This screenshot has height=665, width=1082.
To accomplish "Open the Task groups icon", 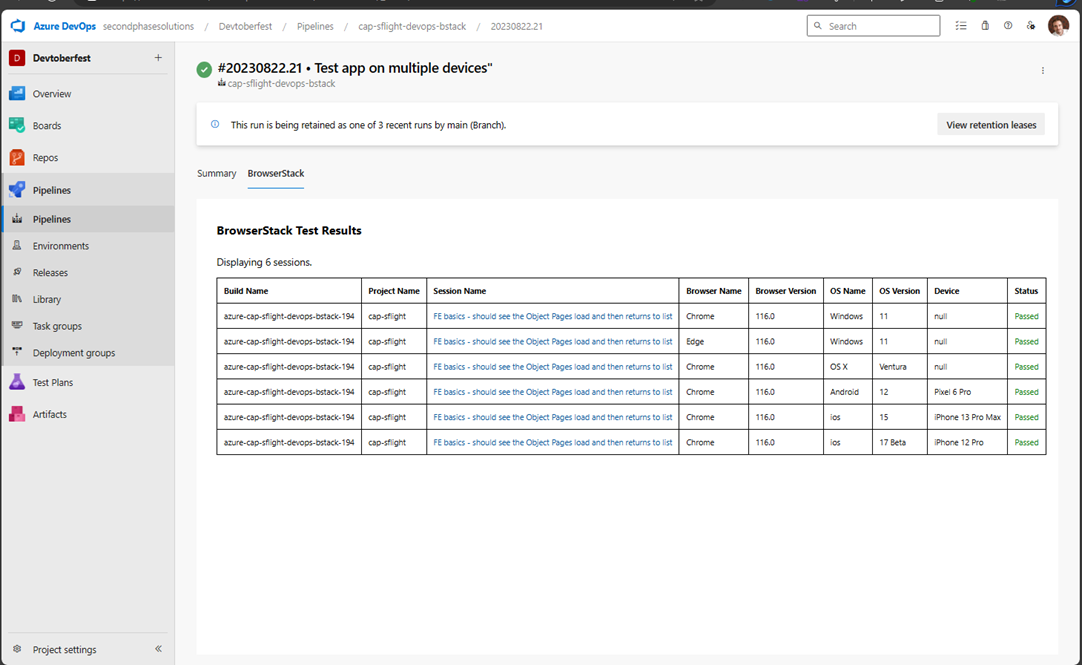I will [x=17, y=325].
